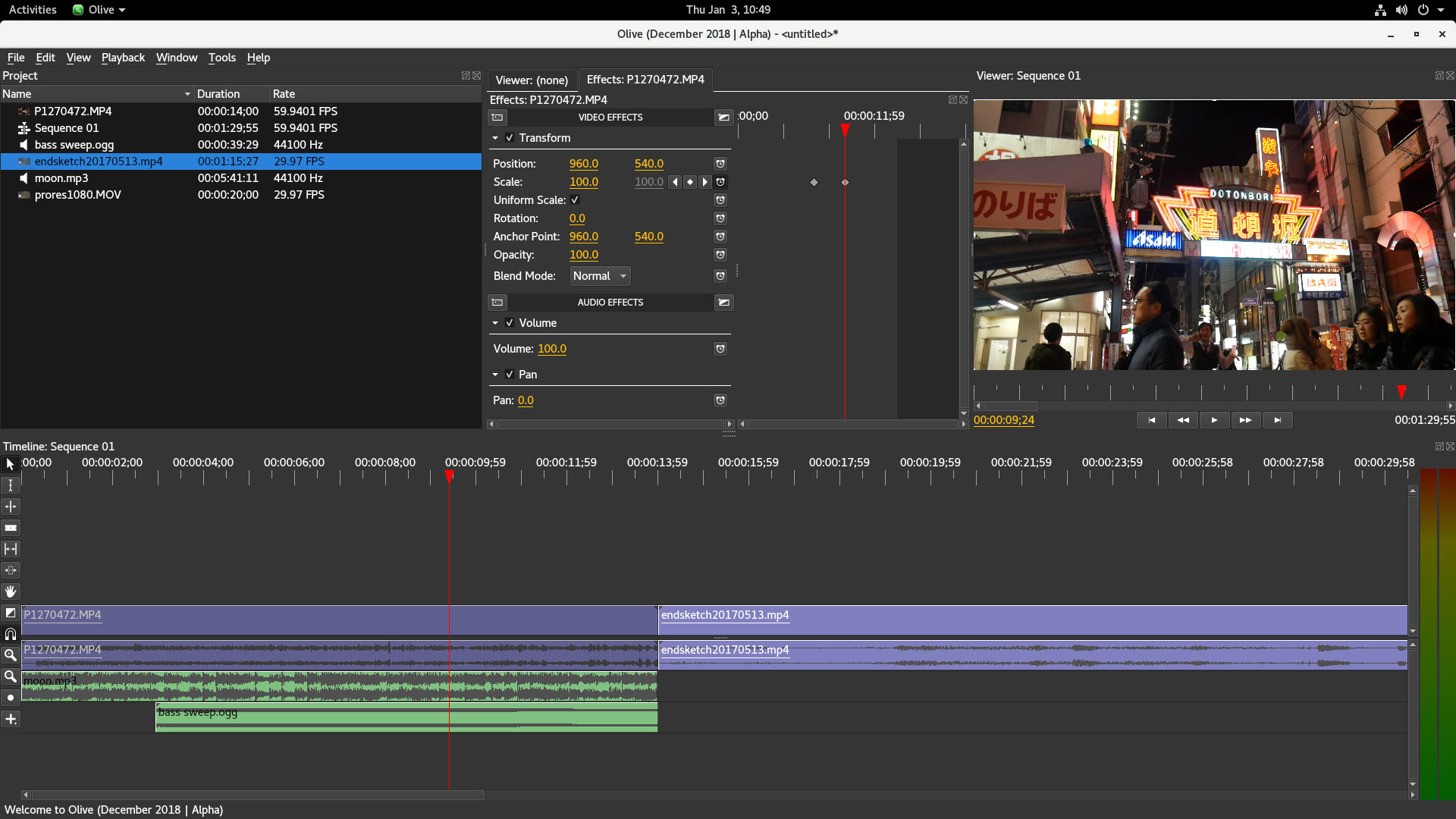Toggle Pan effect enabled checkbox
The height and width of the screenshot is (819, 1456).
(x=509, y=373)
